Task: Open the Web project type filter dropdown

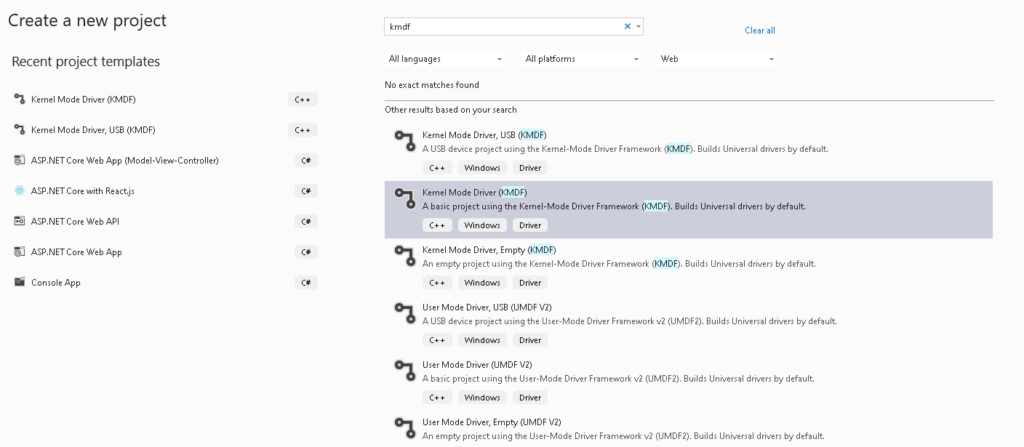Action: [x=716, y=59]
